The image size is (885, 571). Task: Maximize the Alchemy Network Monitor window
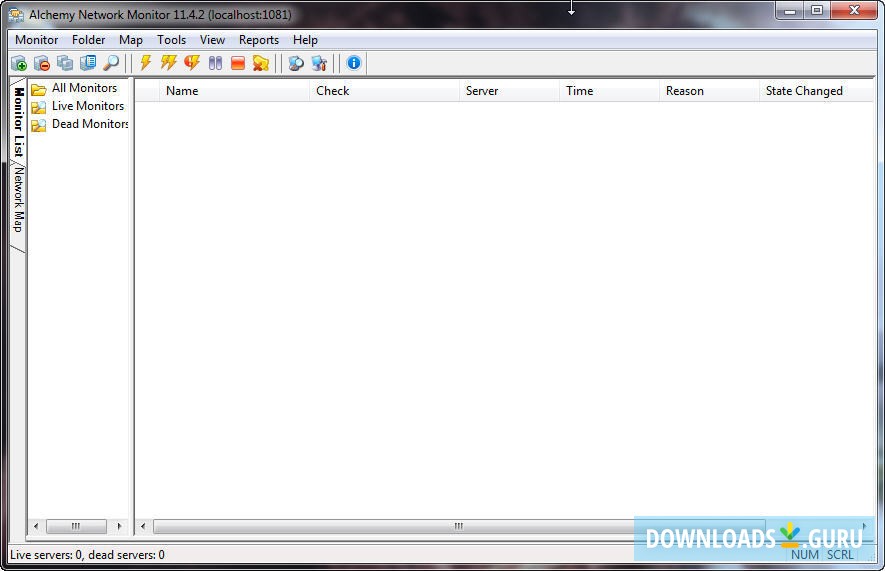coord(817,10)
